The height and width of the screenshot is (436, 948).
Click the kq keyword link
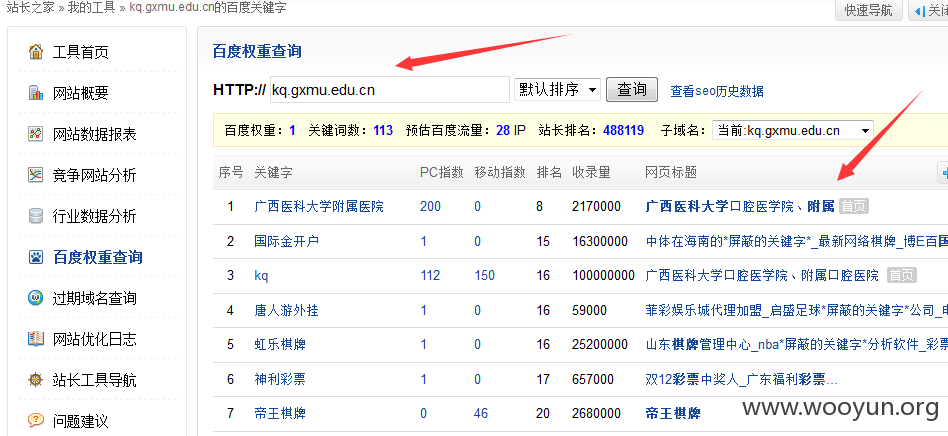261,276
